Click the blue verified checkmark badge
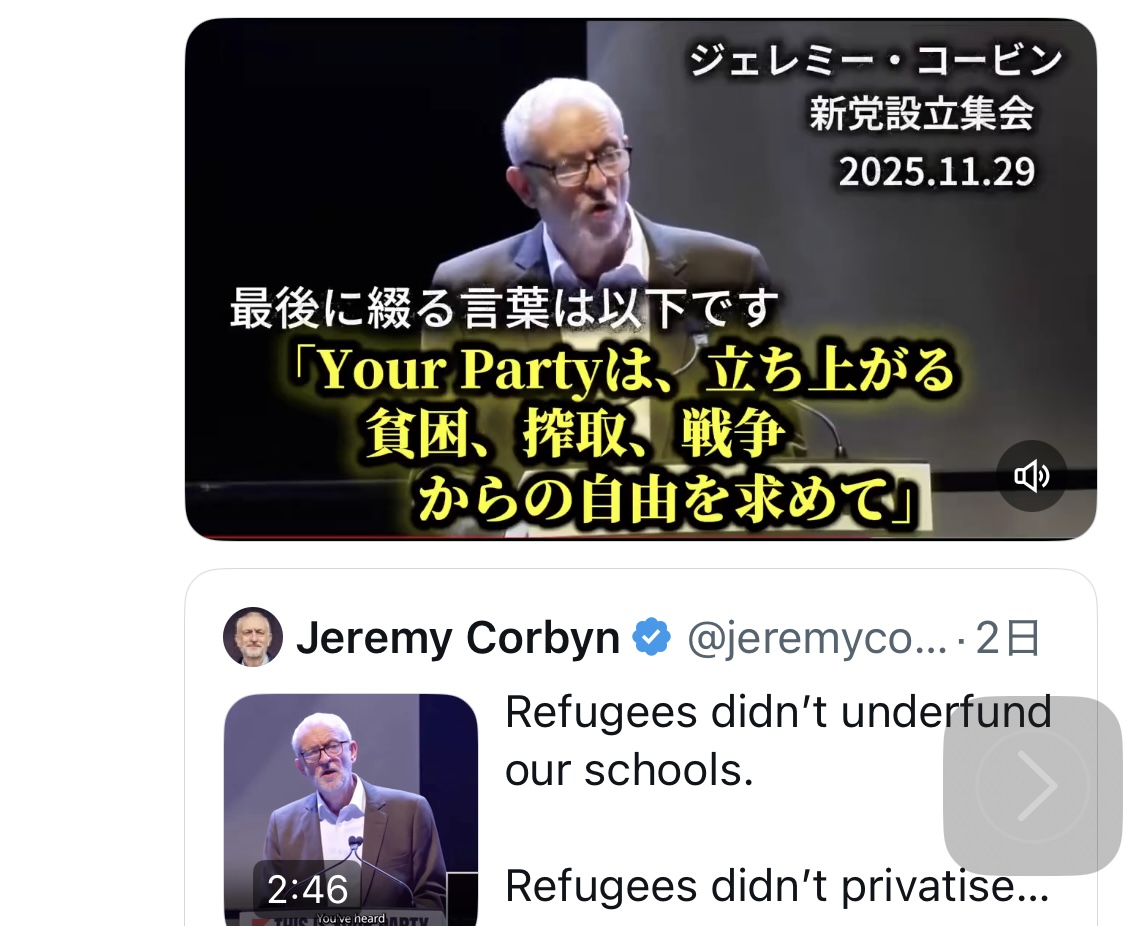1125x926 pixels. (652, 637)
